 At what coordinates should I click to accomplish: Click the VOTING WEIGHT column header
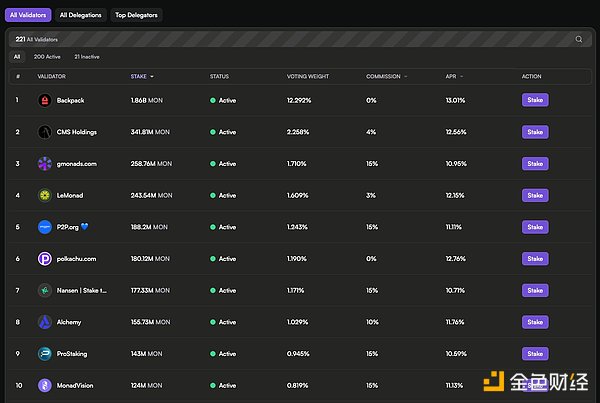pyautogui.click(x=308, y=77)
